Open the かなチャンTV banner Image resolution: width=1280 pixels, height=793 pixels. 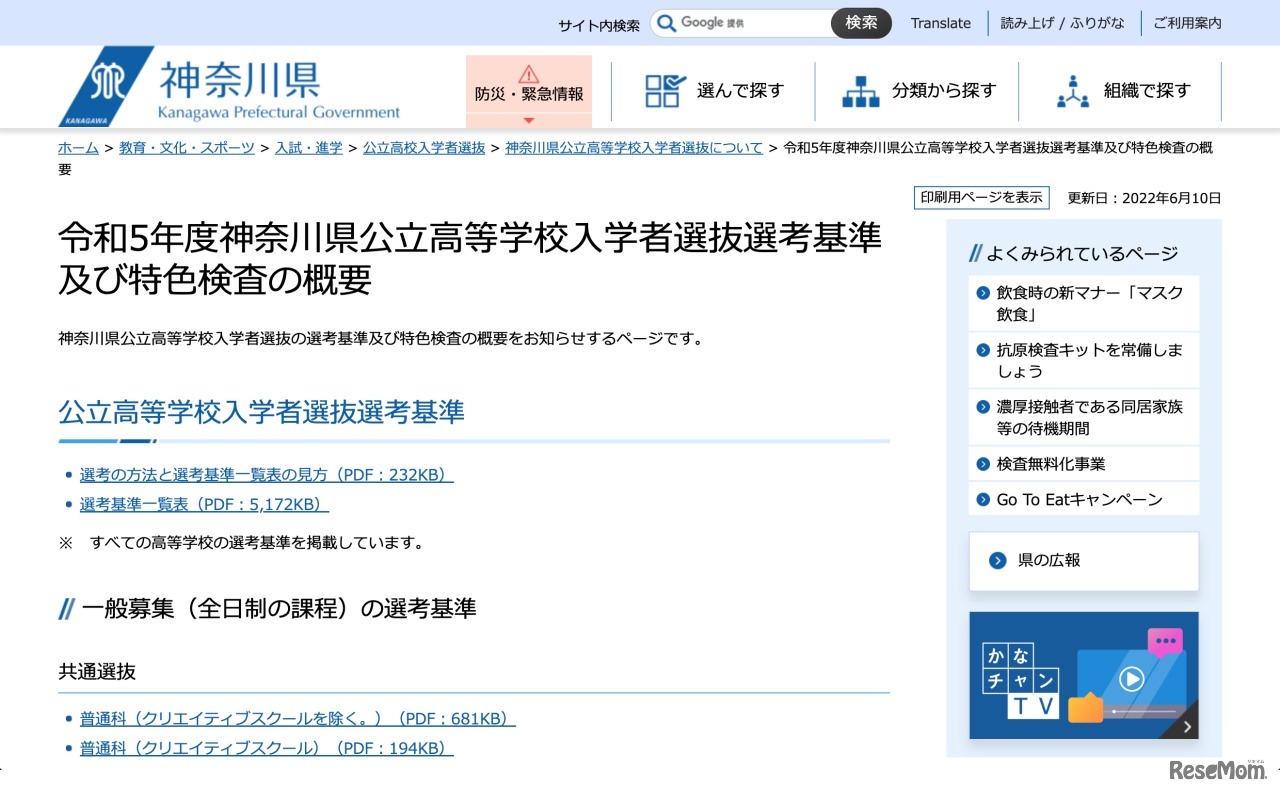(x=1084, y=676)
